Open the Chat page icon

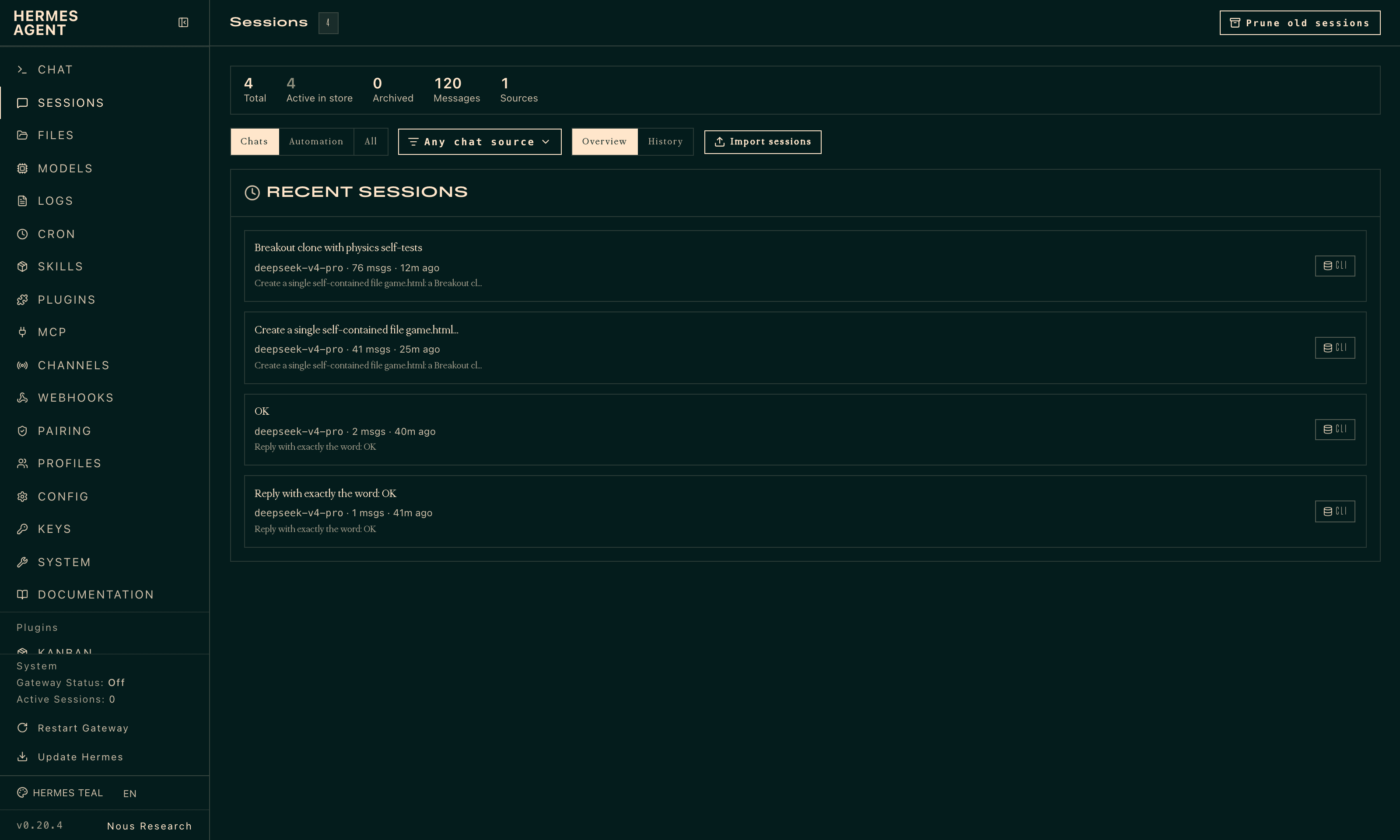coord(22,70)
